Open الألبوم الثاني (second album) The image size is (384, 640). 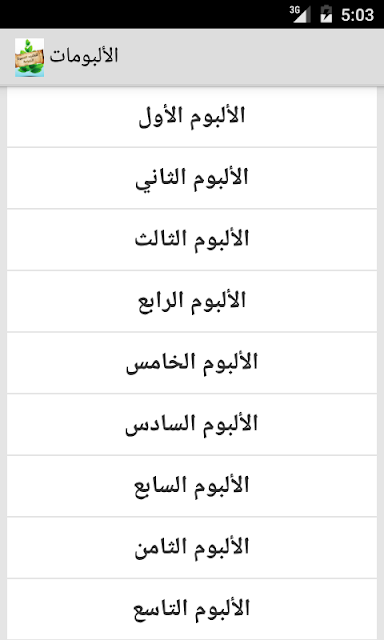click(192, 178)
